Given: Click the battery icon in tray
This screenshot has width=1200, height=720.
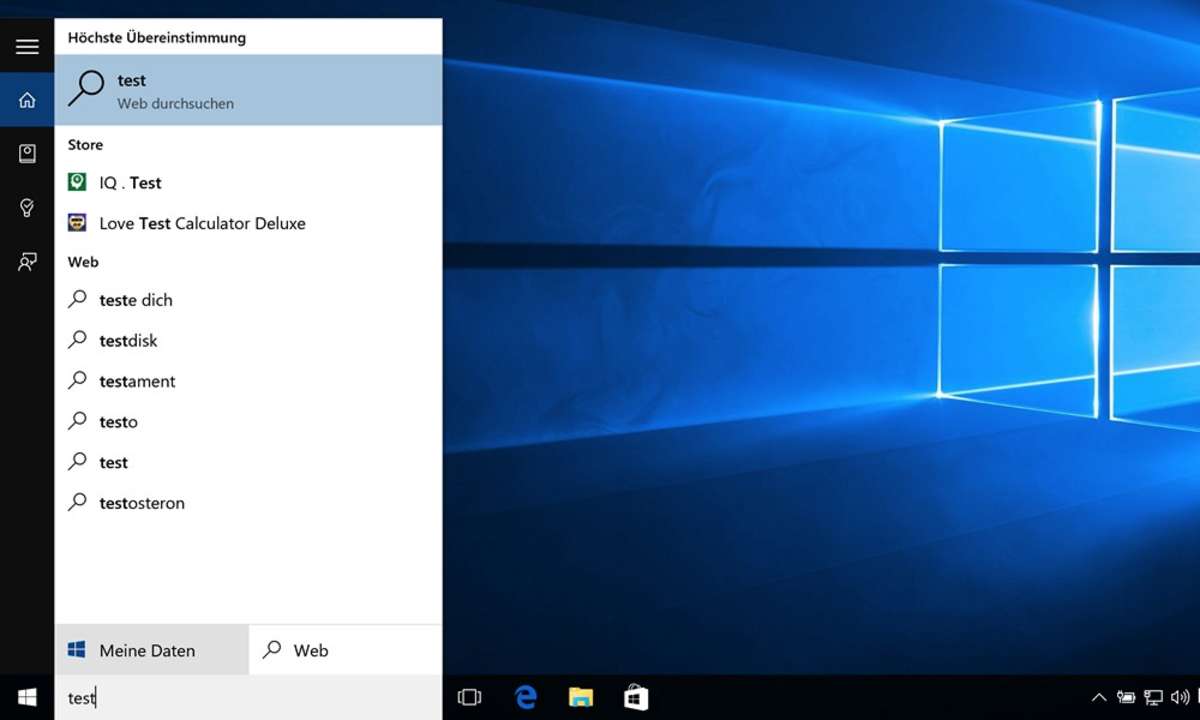Looking at the screenshot, I should coord(1126,697).
